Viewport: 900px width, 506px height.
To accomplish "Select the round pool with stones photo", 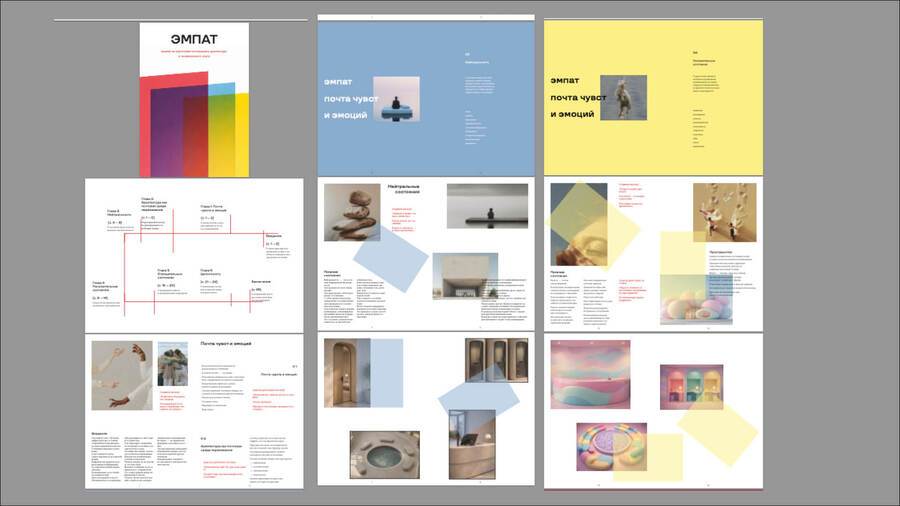I will (385, 455).
